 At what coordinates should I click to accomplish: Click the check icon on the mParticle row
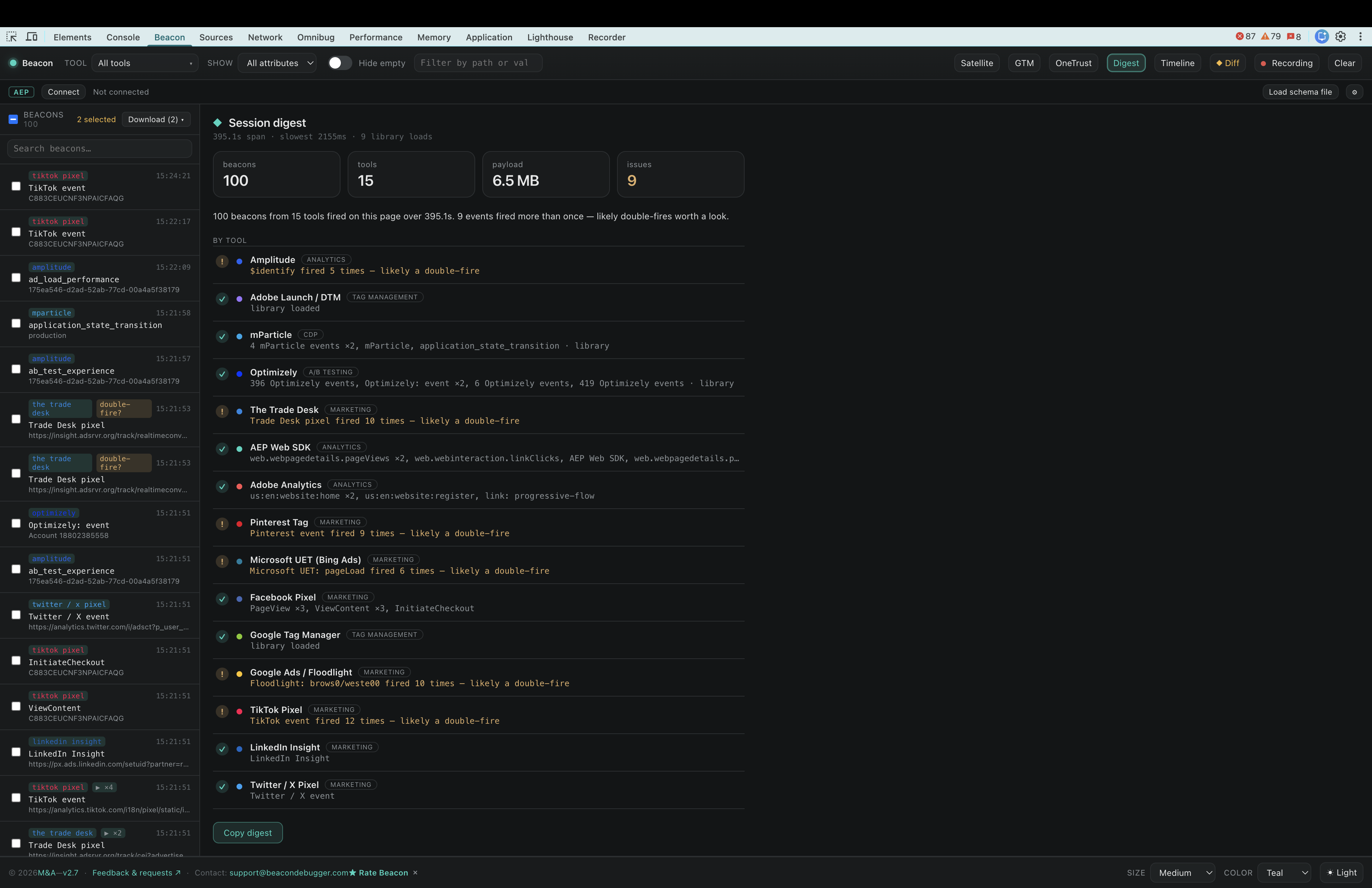coord(222,336)
